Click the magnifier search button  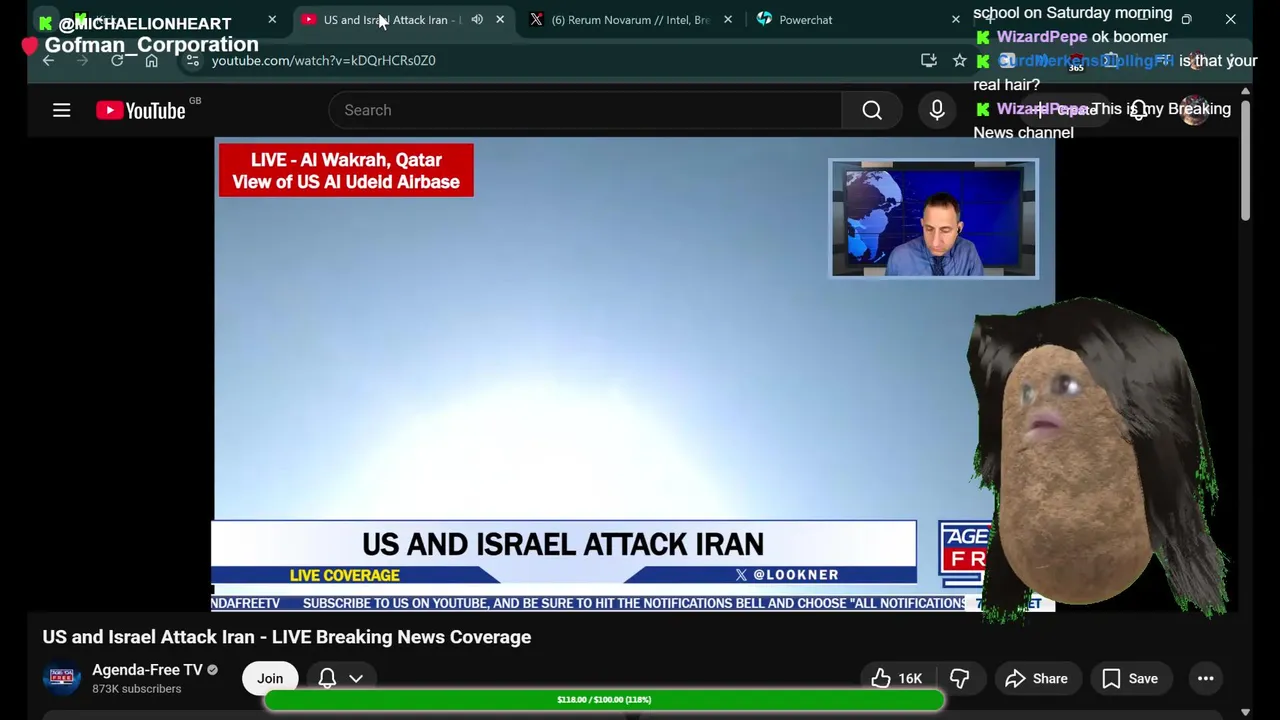coord(872,110)
